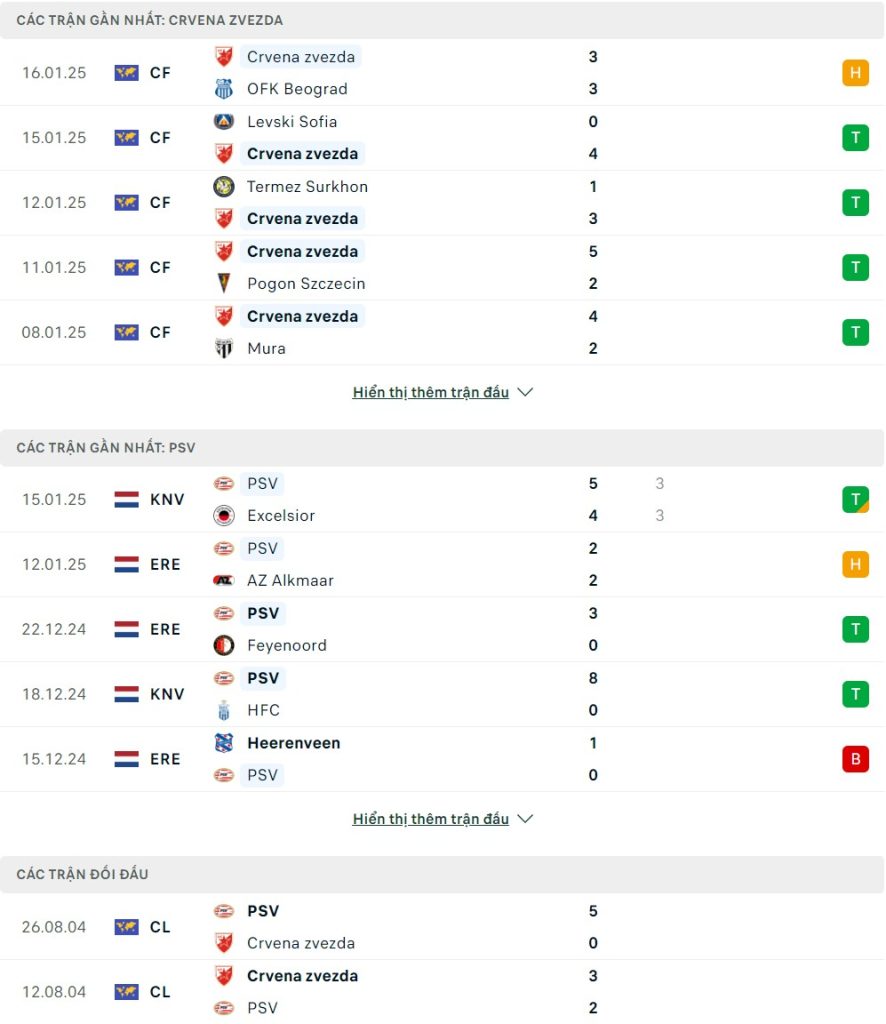Open 'Hiển thị thêm trận đấu' under PSV
The width and height of the screenshot is (886, 1024).
[430, 818]
